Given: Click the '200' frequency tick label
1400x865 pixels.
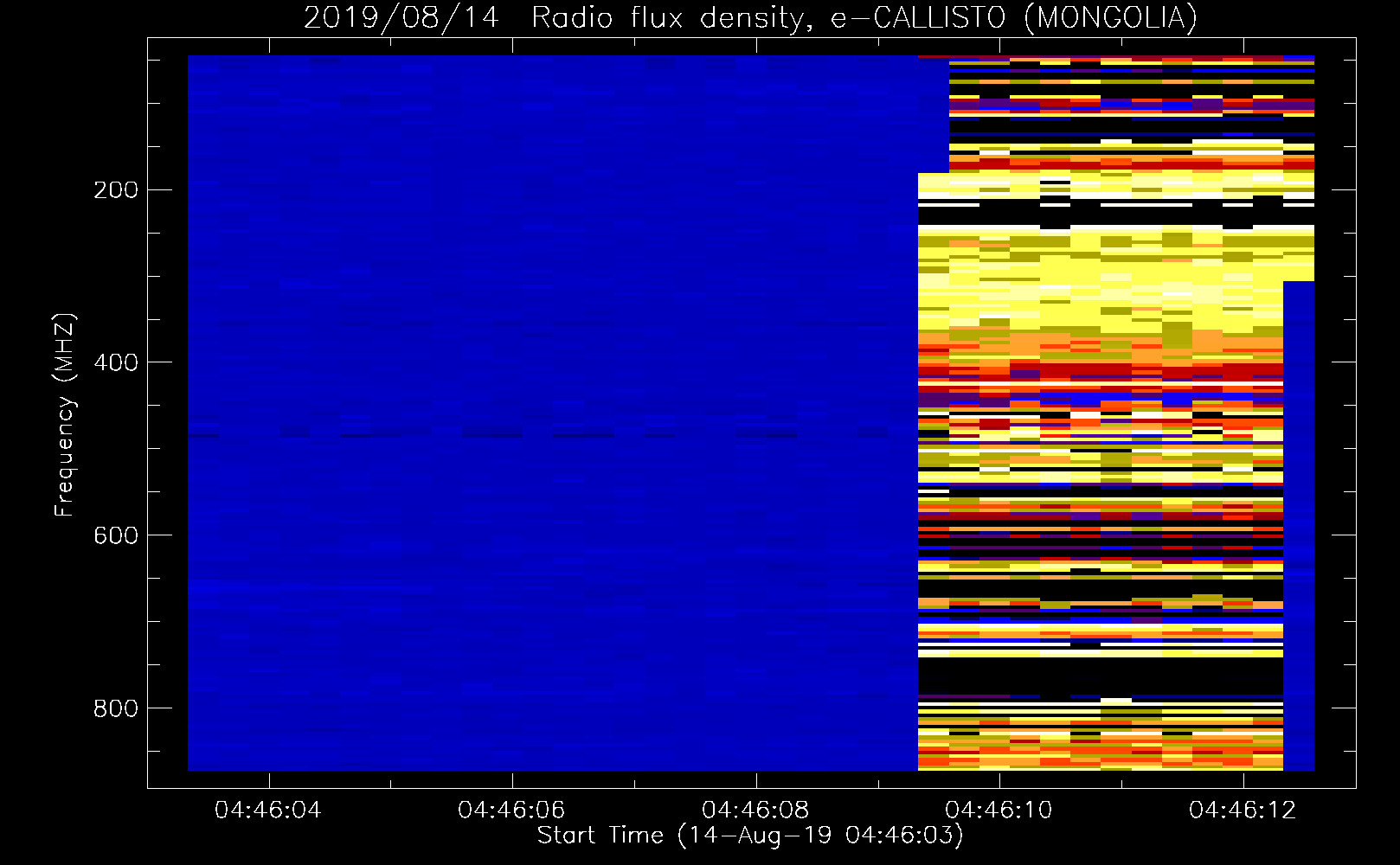Looking at the screenshot, I should (x=116, y=190).
